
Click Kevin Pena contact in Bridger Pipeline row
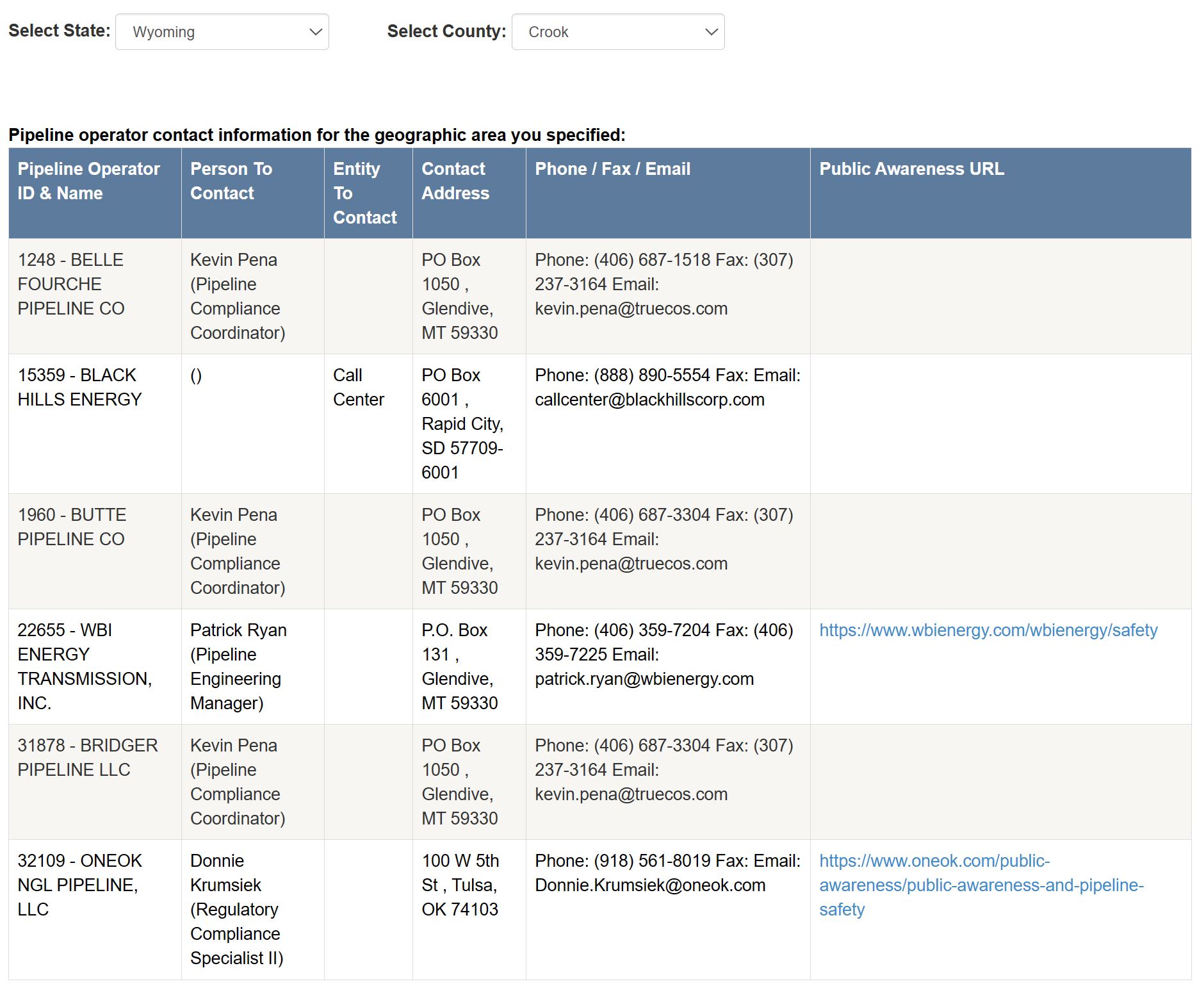[252, 782]
